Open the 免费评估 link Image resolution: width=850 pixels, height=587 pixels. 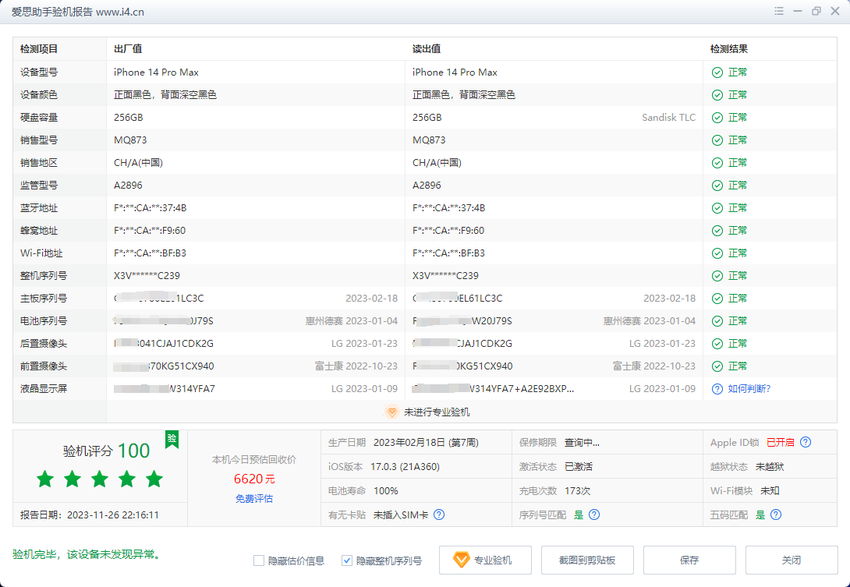(x=254, y=499)
